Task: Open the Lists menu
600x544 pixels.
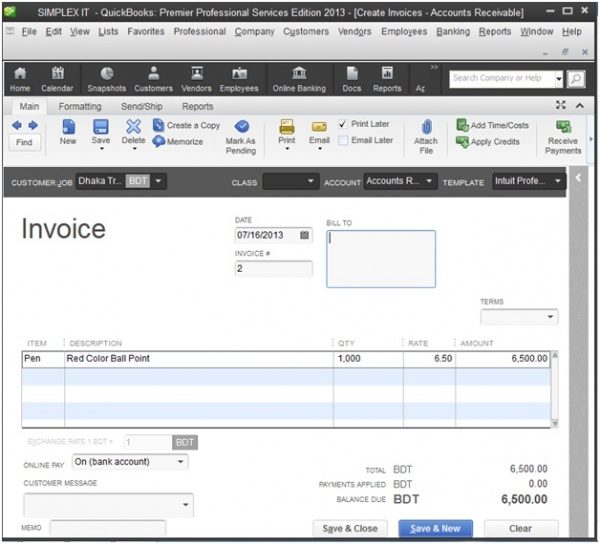Action: pos(108,31)
